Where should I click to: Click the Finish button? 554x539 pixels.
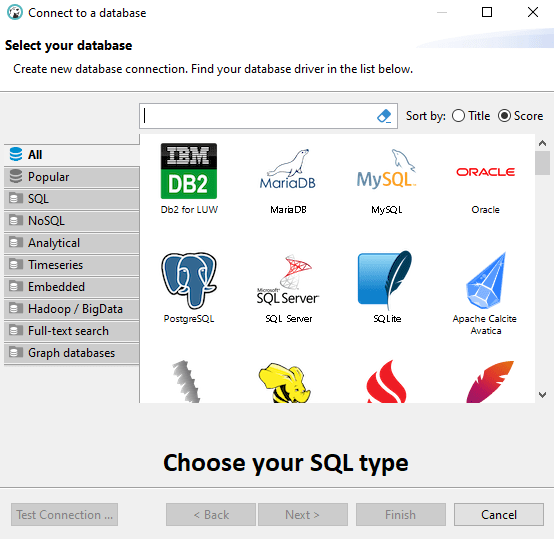[x=401, y=515]
